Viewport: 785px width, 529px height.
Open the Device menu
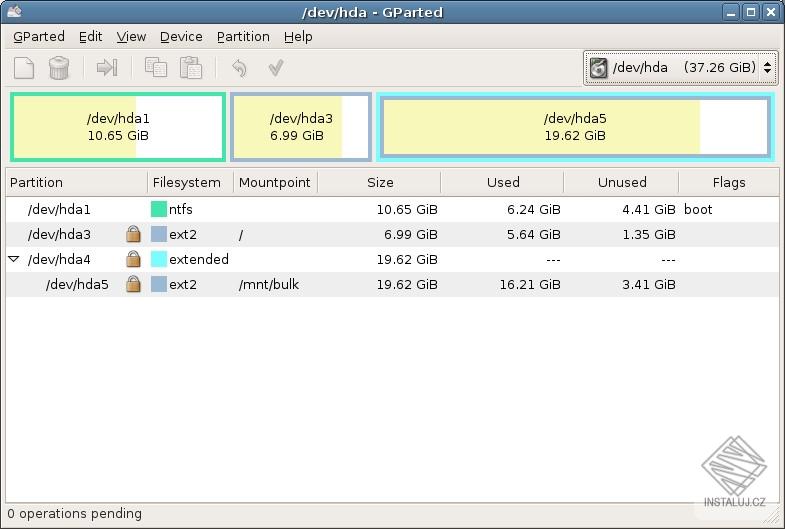[181, 37]
